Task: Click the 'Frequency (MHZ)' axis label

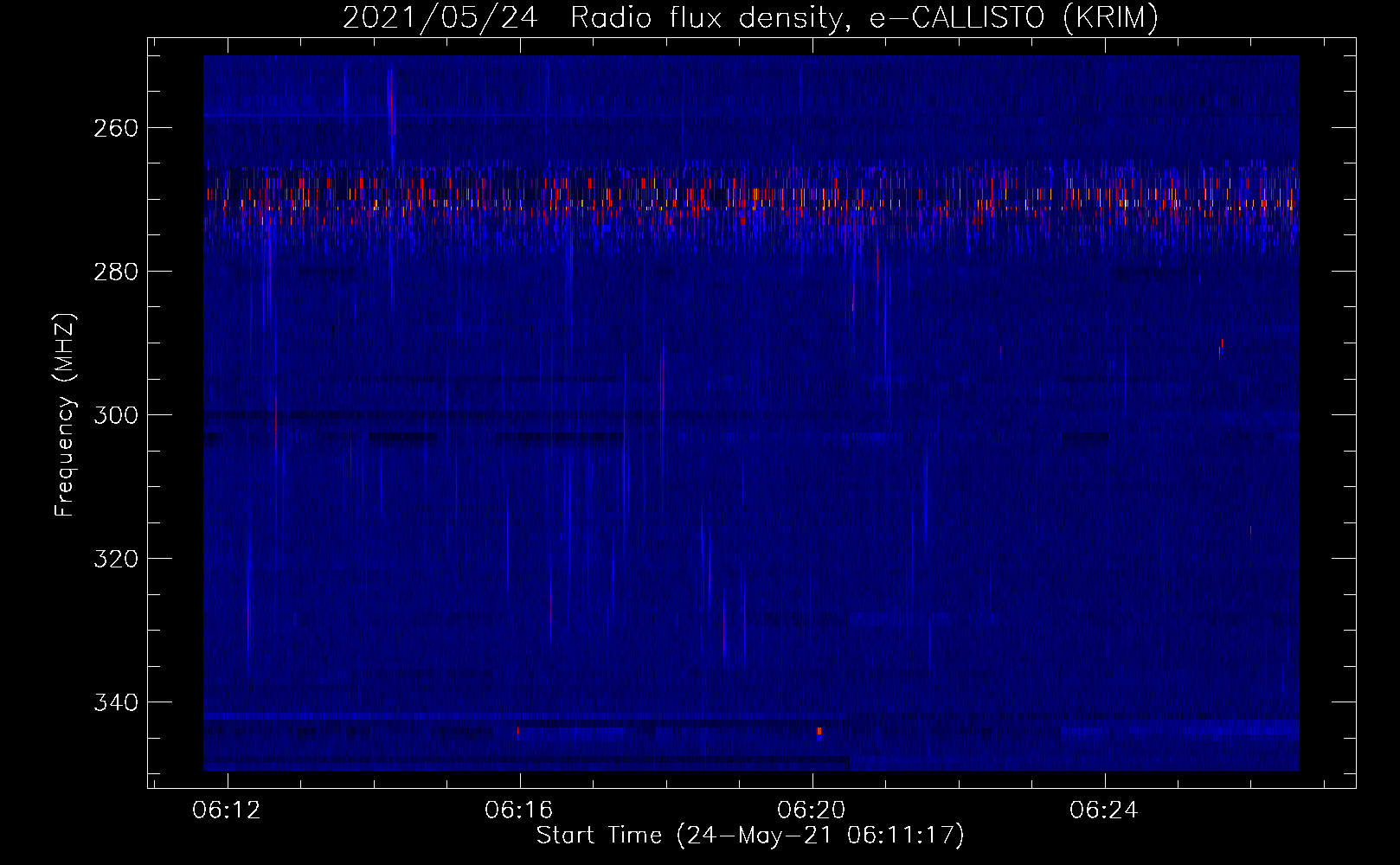Action: pyautogui.click(x=65, y=414)
